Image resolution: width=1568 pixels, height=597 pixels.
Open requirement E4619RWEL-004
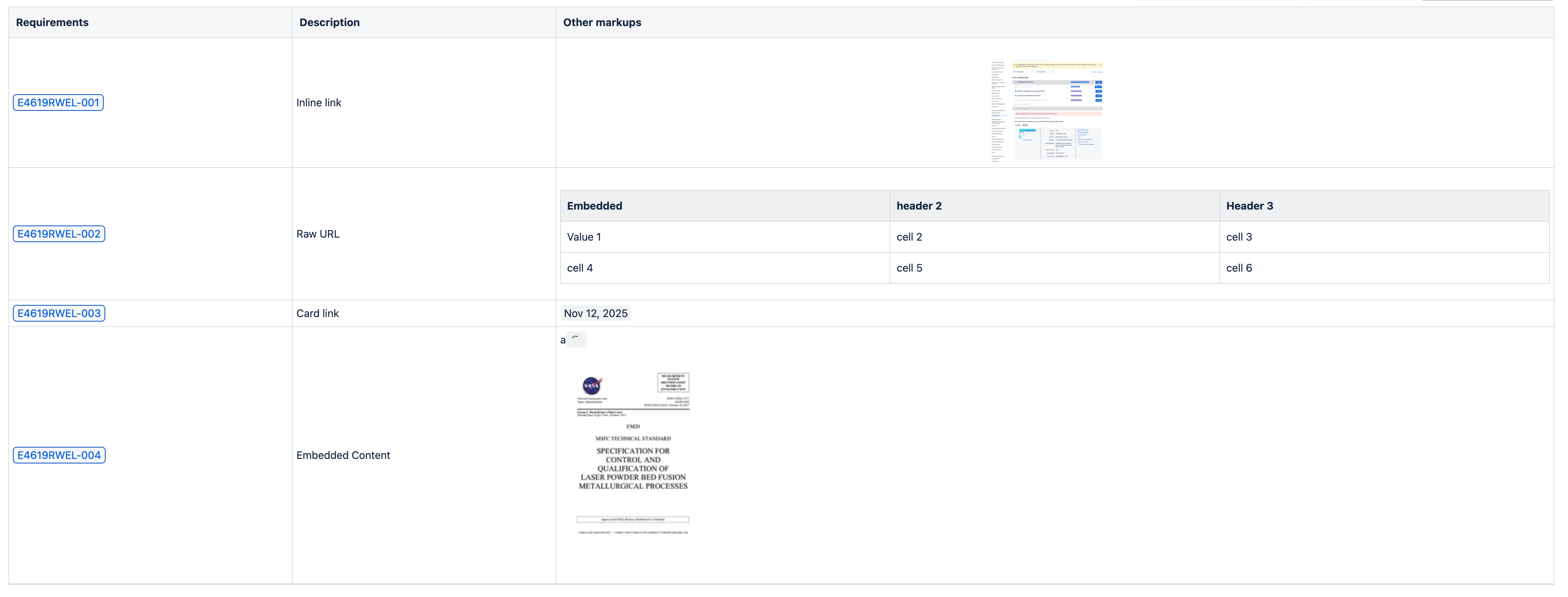(x=58, y=455)
